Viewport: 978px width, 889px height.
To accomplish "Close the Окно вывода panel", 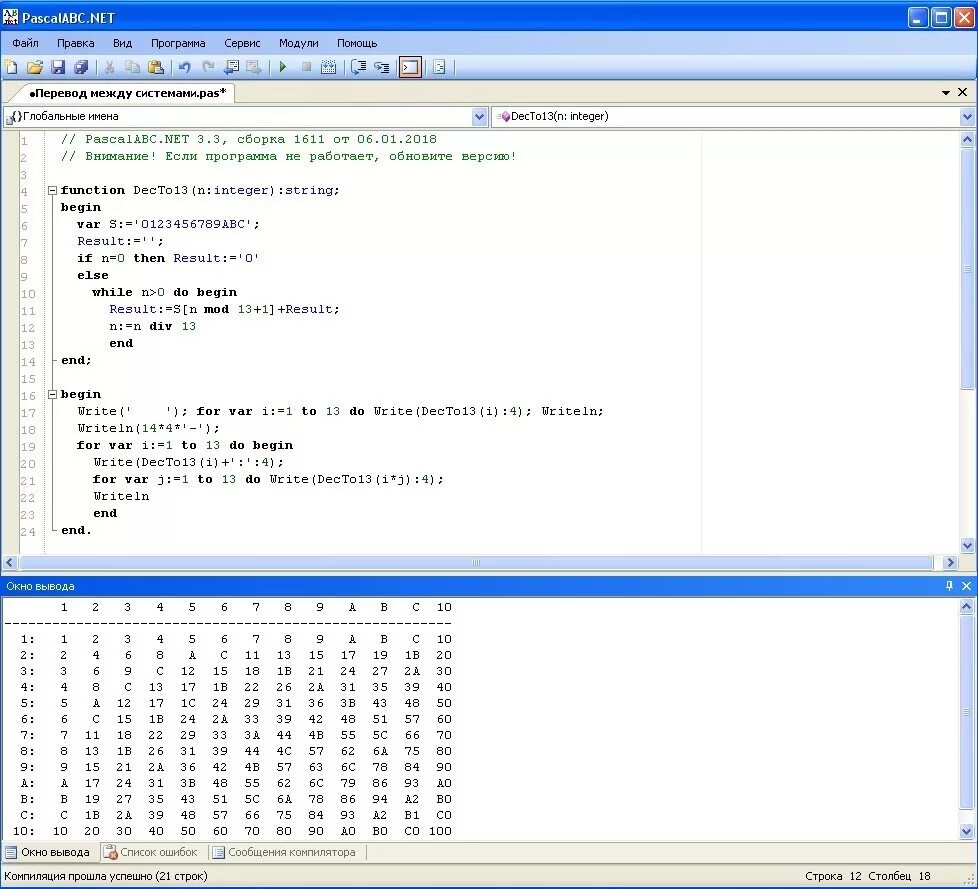I will click(966, 586).
